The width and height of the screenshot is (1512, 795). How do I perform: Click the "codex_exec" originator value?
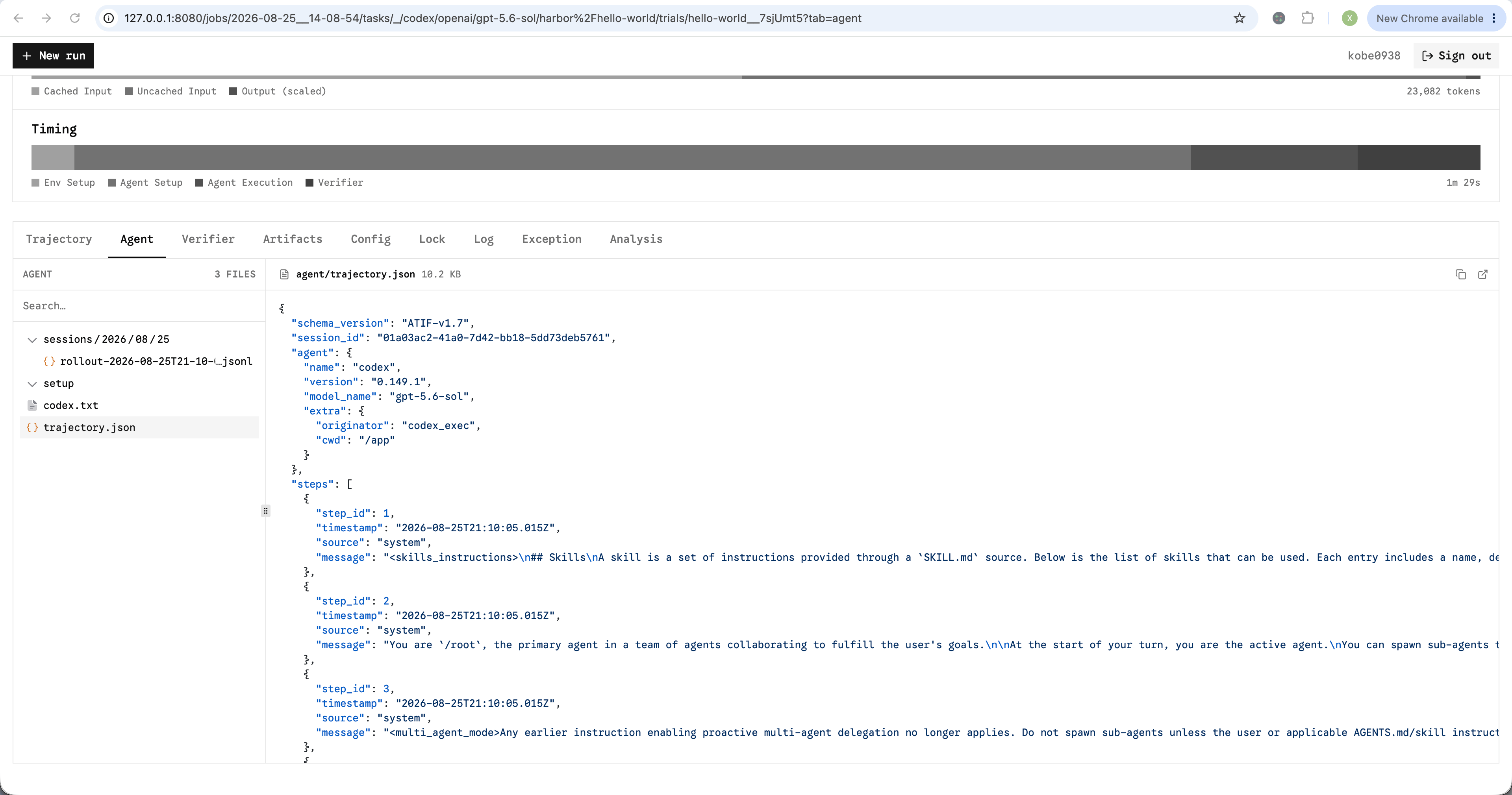click(x=439, y=426)
